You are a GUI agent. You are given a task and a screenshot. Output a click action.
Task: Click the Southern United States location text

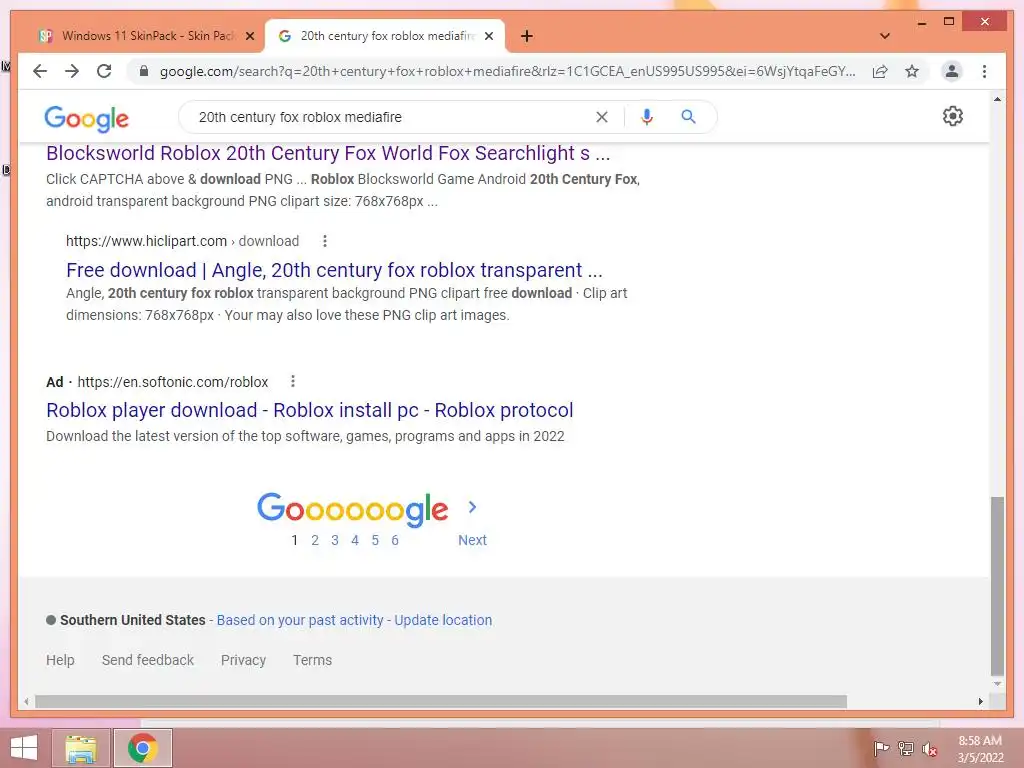(x=133, y=620)
